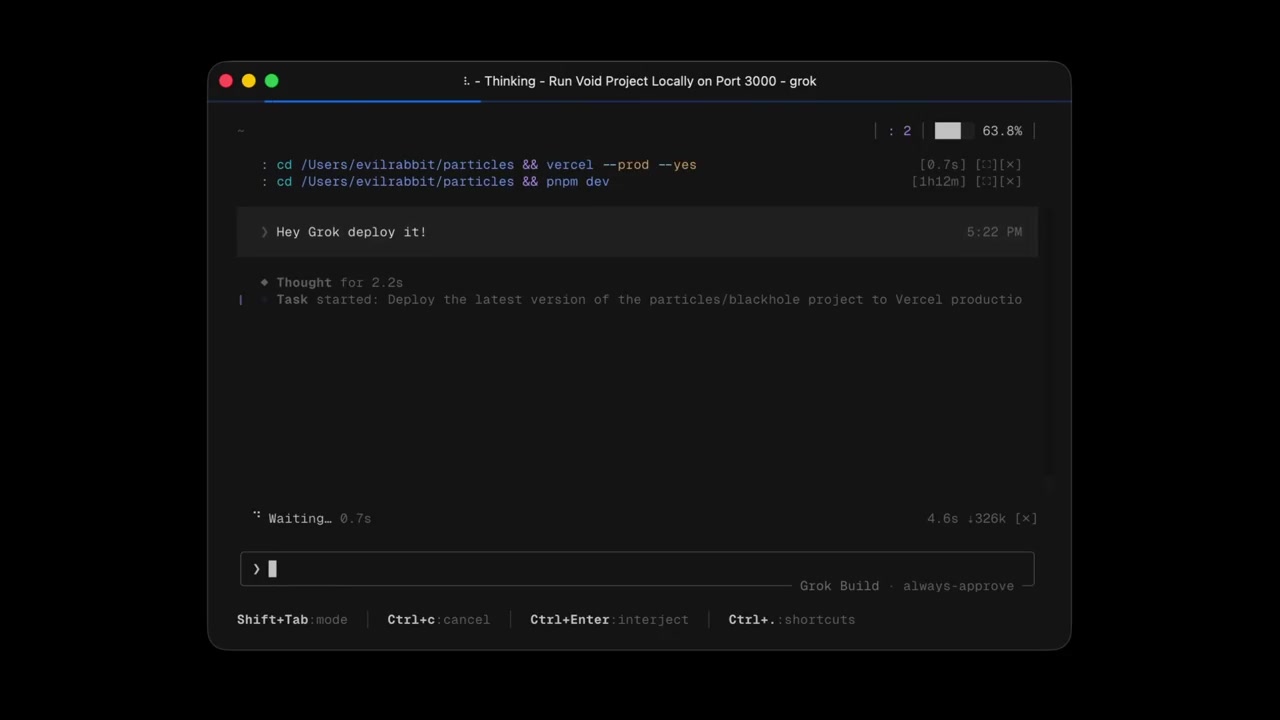The height and width of the screenshot is (720, 1280).
Task: Click the 4.6s elapsed time indicator
Action: (x=942, y=518)
